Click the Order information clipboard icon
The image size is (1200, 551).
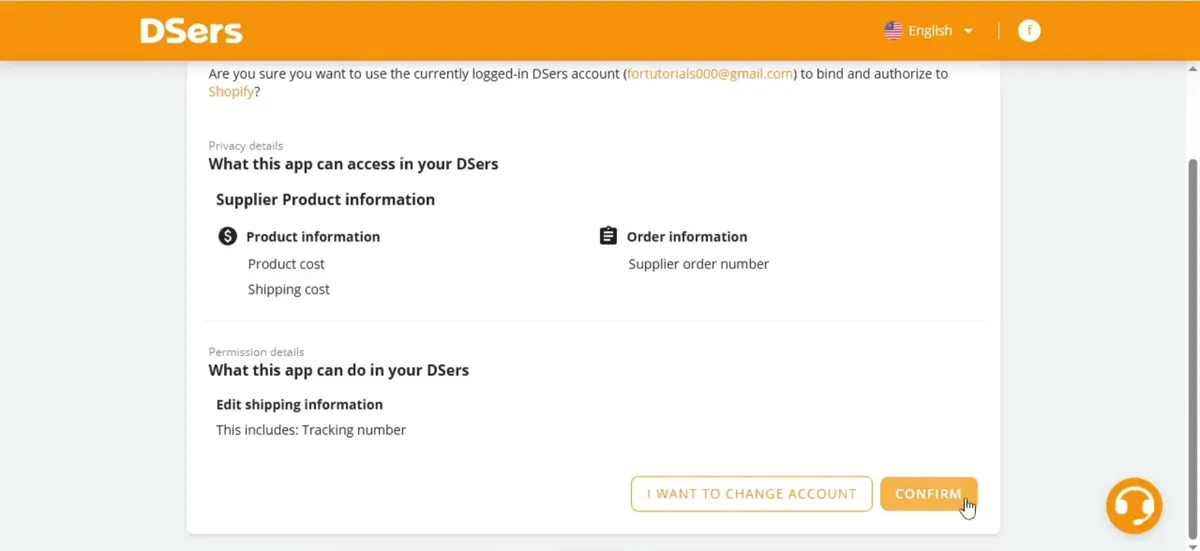click(608, 236)
